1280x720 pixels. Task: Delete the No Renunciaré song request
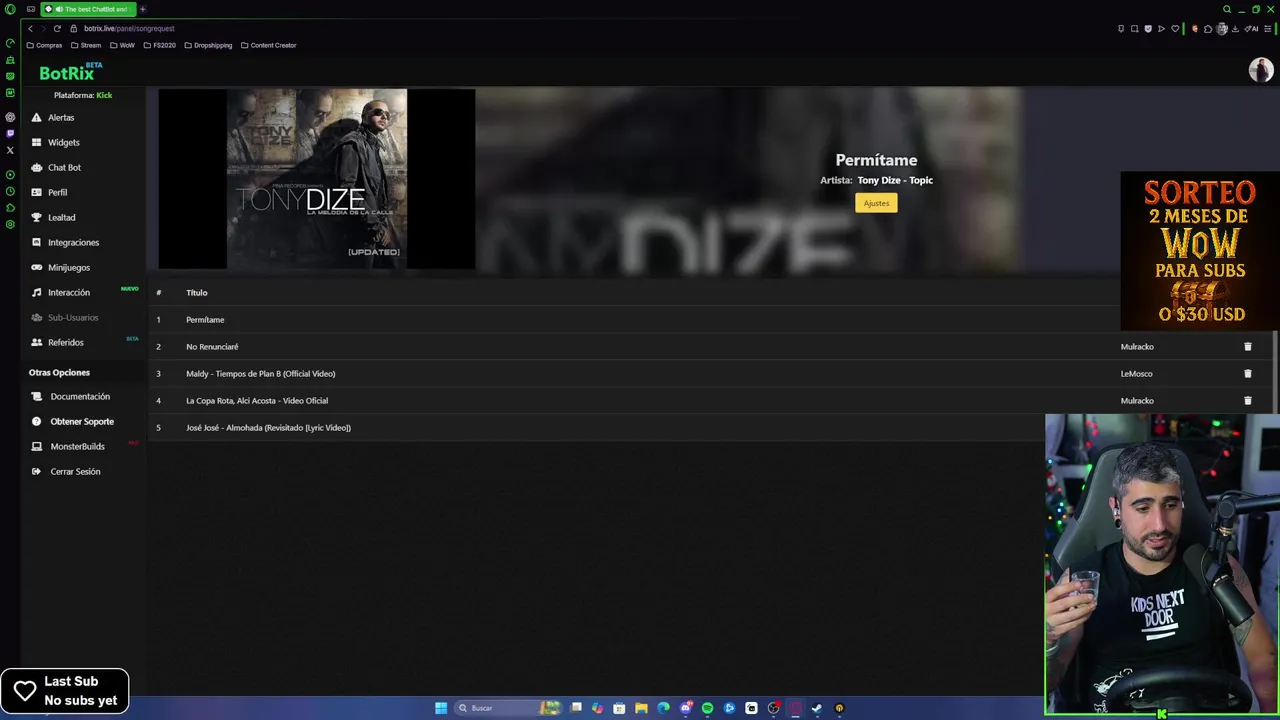(1247, 347)
